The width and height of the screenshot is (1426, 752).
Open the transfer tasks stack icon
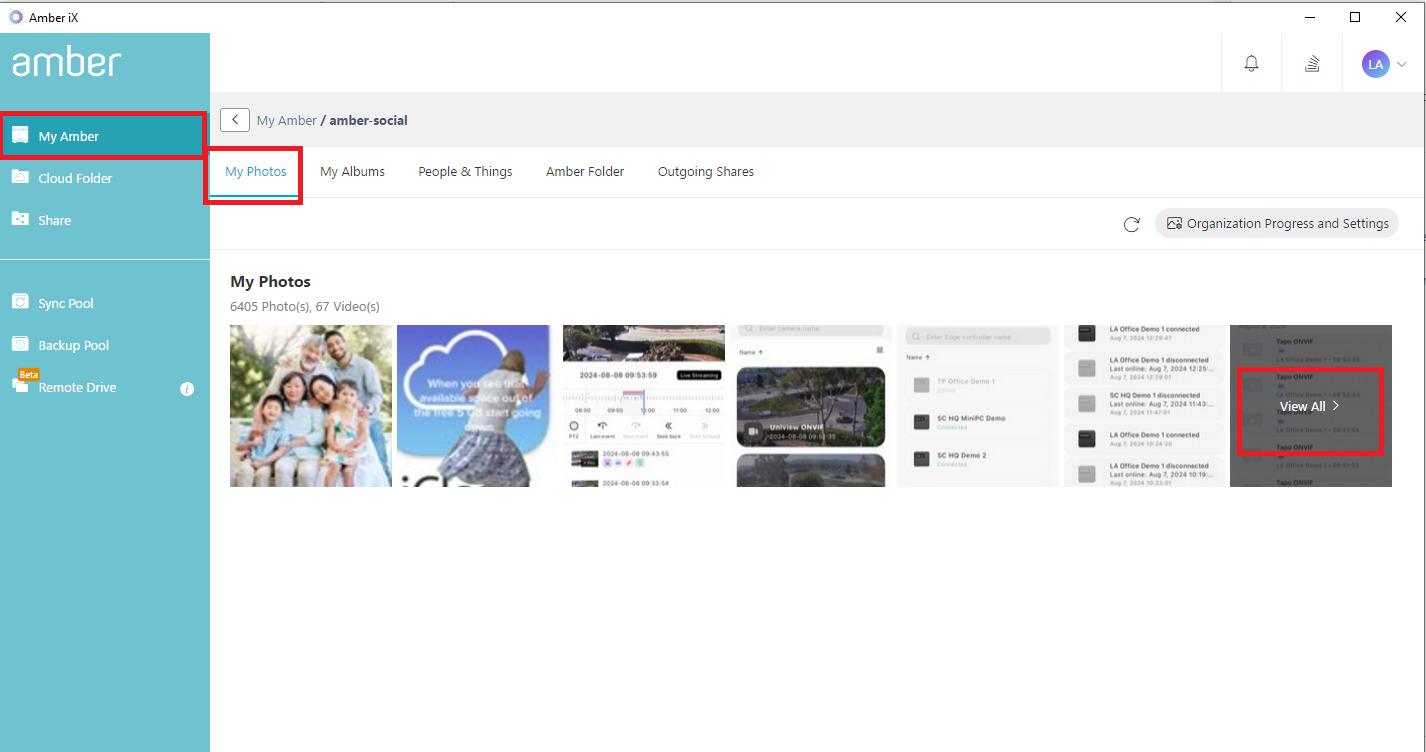(1312, 64)
